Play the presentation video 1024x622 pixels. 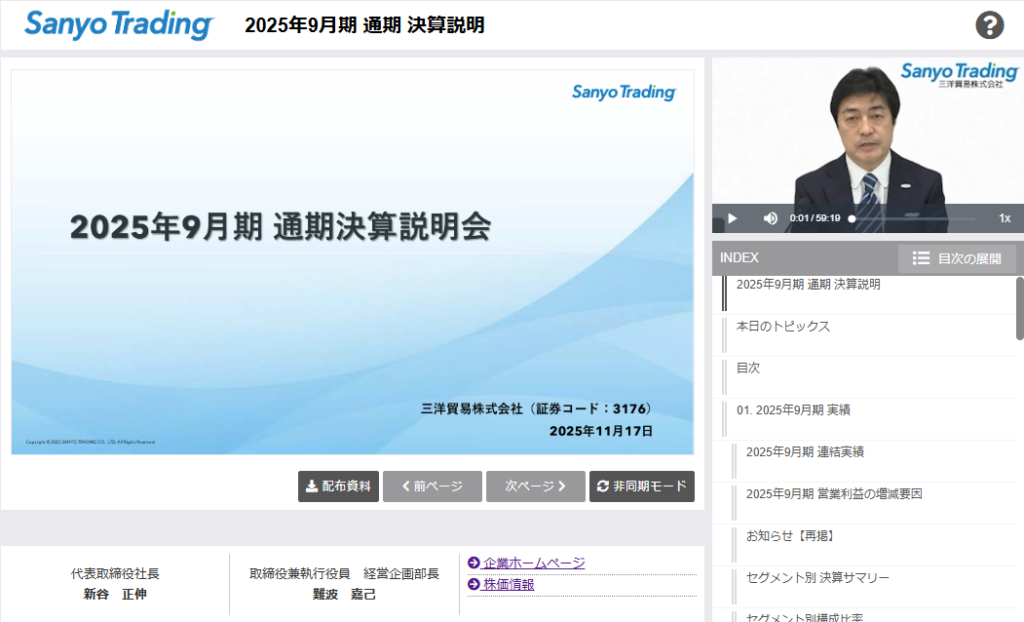[732, 218]
